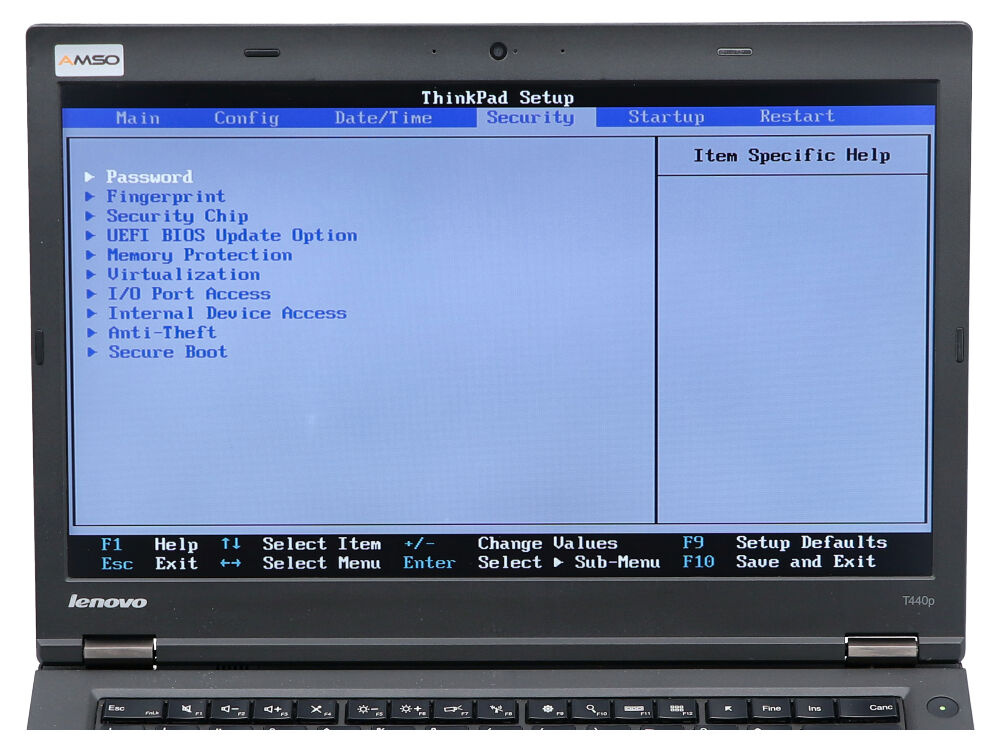
Task: Open the Password submenu
Action: (149, 177)
